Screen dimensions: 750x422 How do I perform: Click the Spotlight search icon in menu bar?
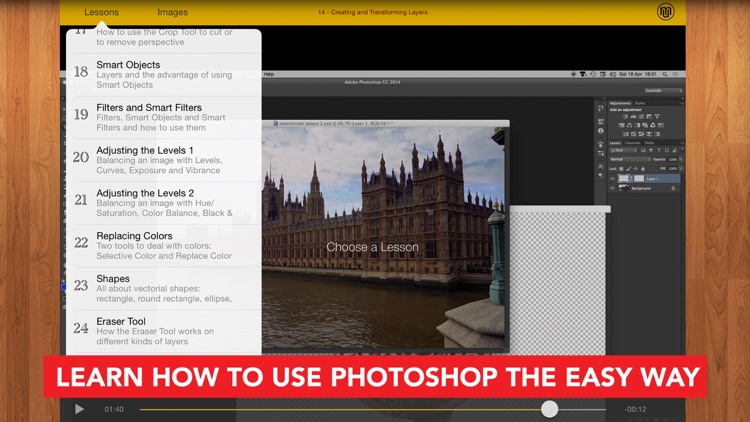click(665, 74)
